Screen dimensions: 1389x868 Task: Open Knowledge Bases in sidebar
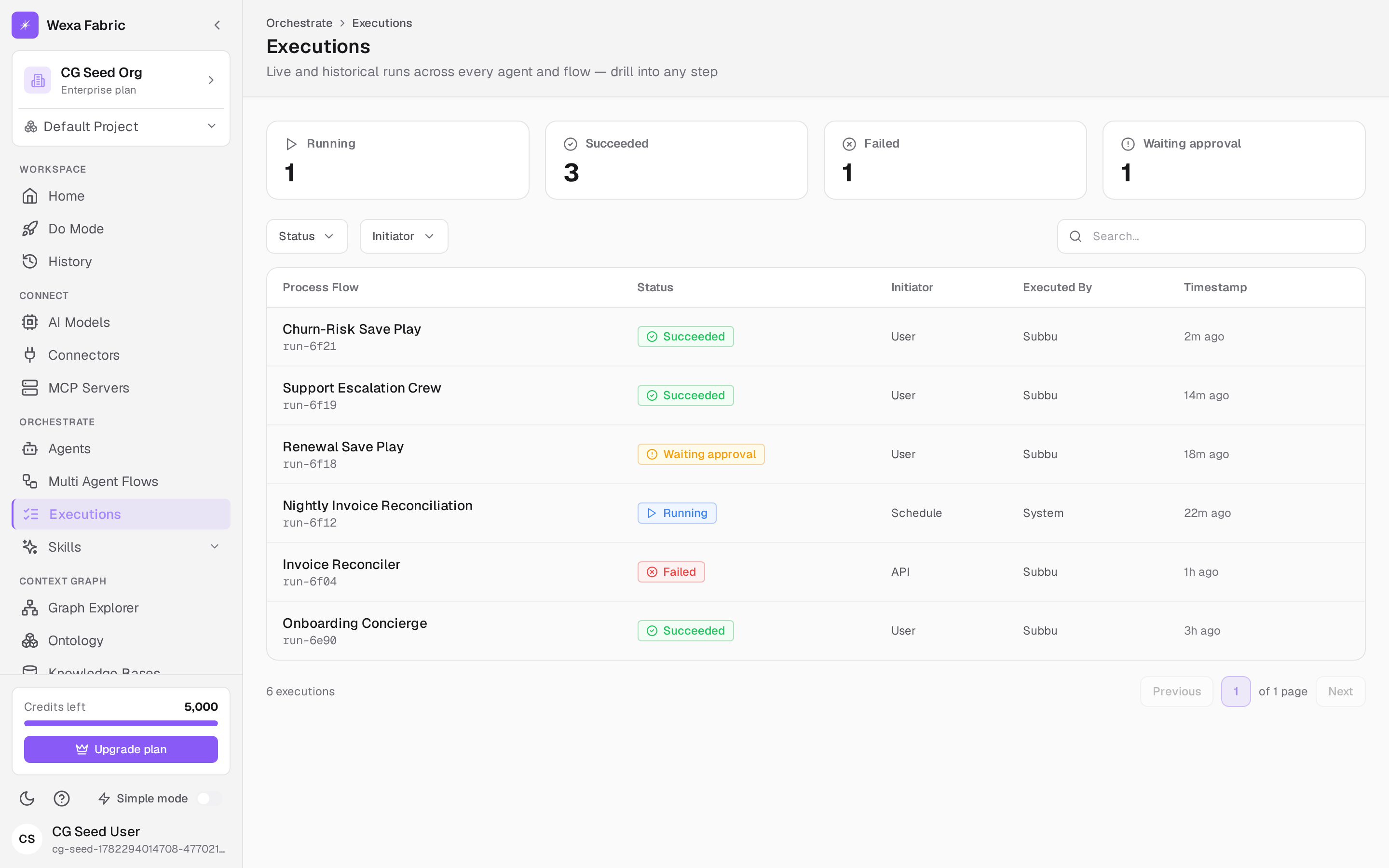[121, 669]
